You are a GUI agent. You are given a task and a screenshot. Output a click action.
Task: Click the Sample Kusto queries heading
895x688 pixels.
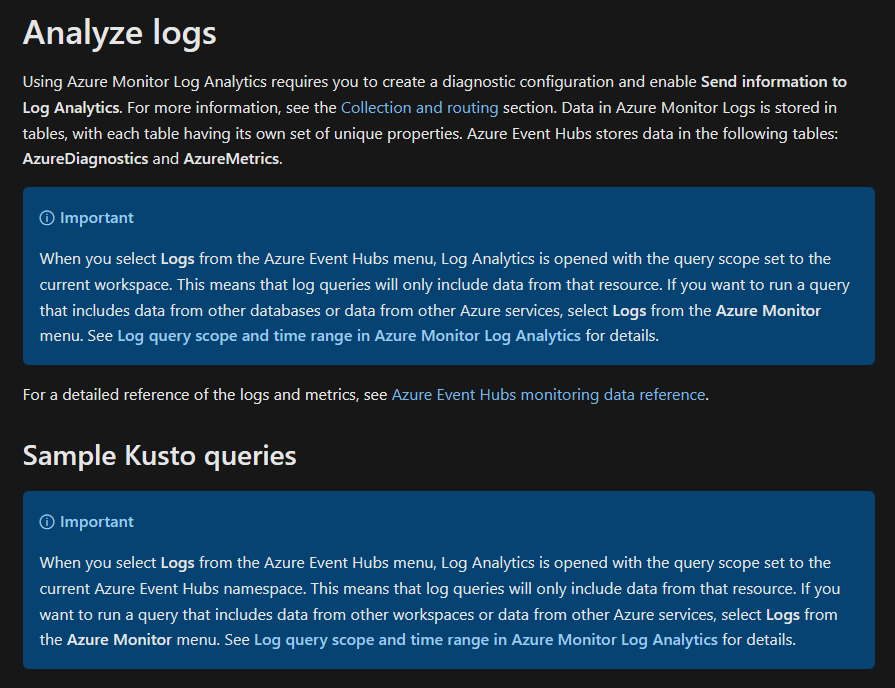coord(159,455)
